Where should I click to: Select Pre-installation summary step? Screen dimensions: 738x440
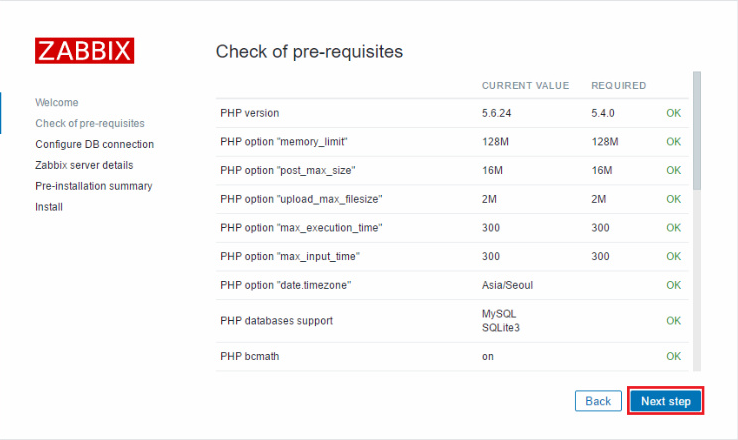pyautogui.click(x=94, y=186)
